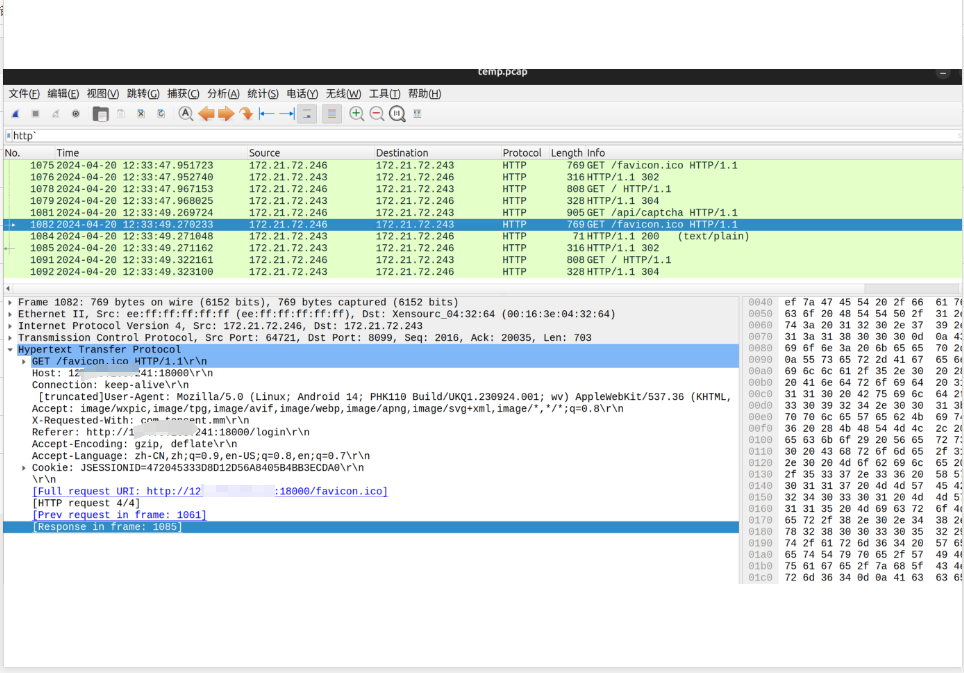Toggle auto-scroll during live capture
The width and height of the screenshot is (964, 673).
pos(307,114)
